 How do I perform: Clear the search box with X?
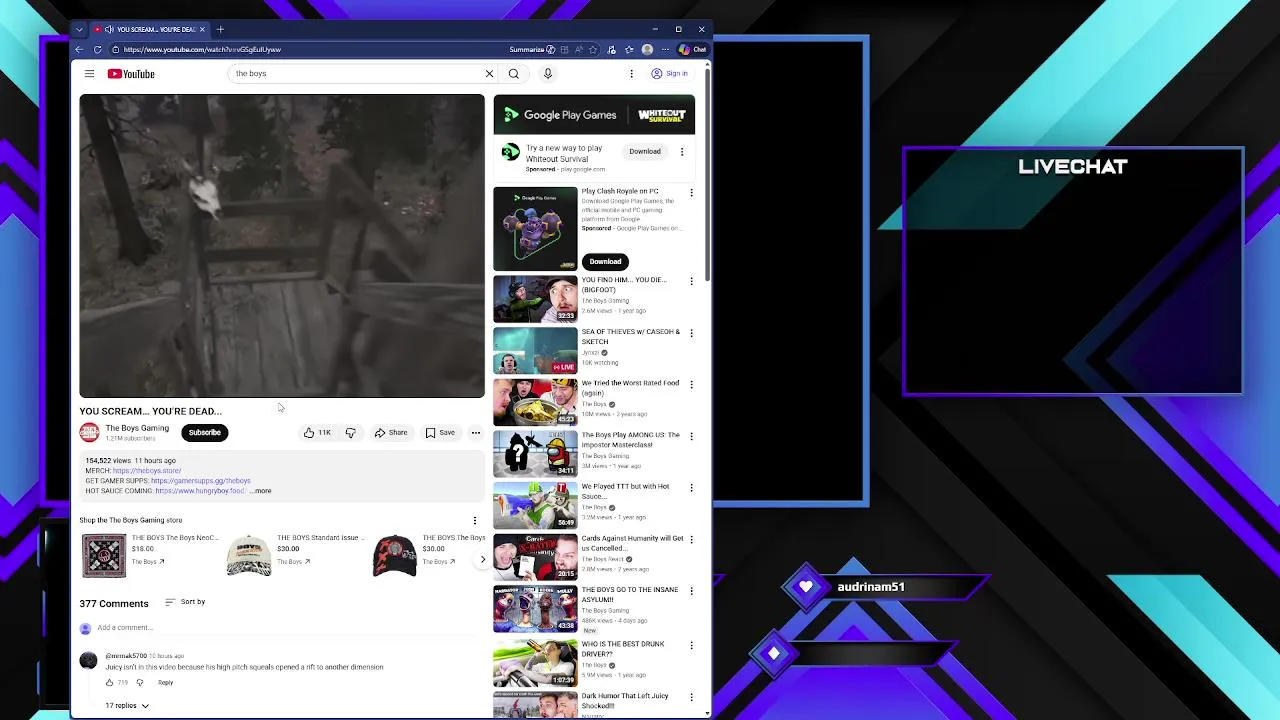pyautogui.click(x=489, y=74)
